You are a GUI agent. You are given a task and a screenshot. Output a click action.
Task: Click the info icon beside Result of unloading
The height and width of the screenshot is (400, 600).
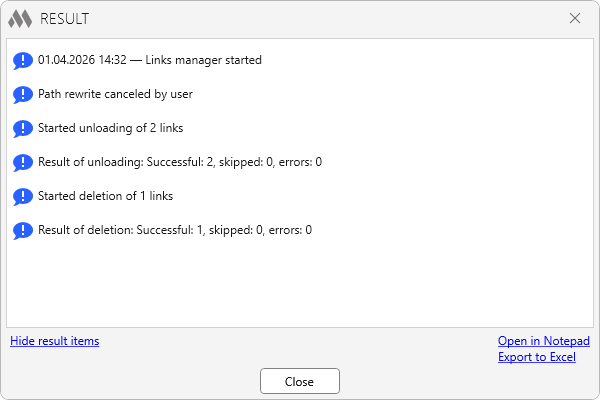22,162
